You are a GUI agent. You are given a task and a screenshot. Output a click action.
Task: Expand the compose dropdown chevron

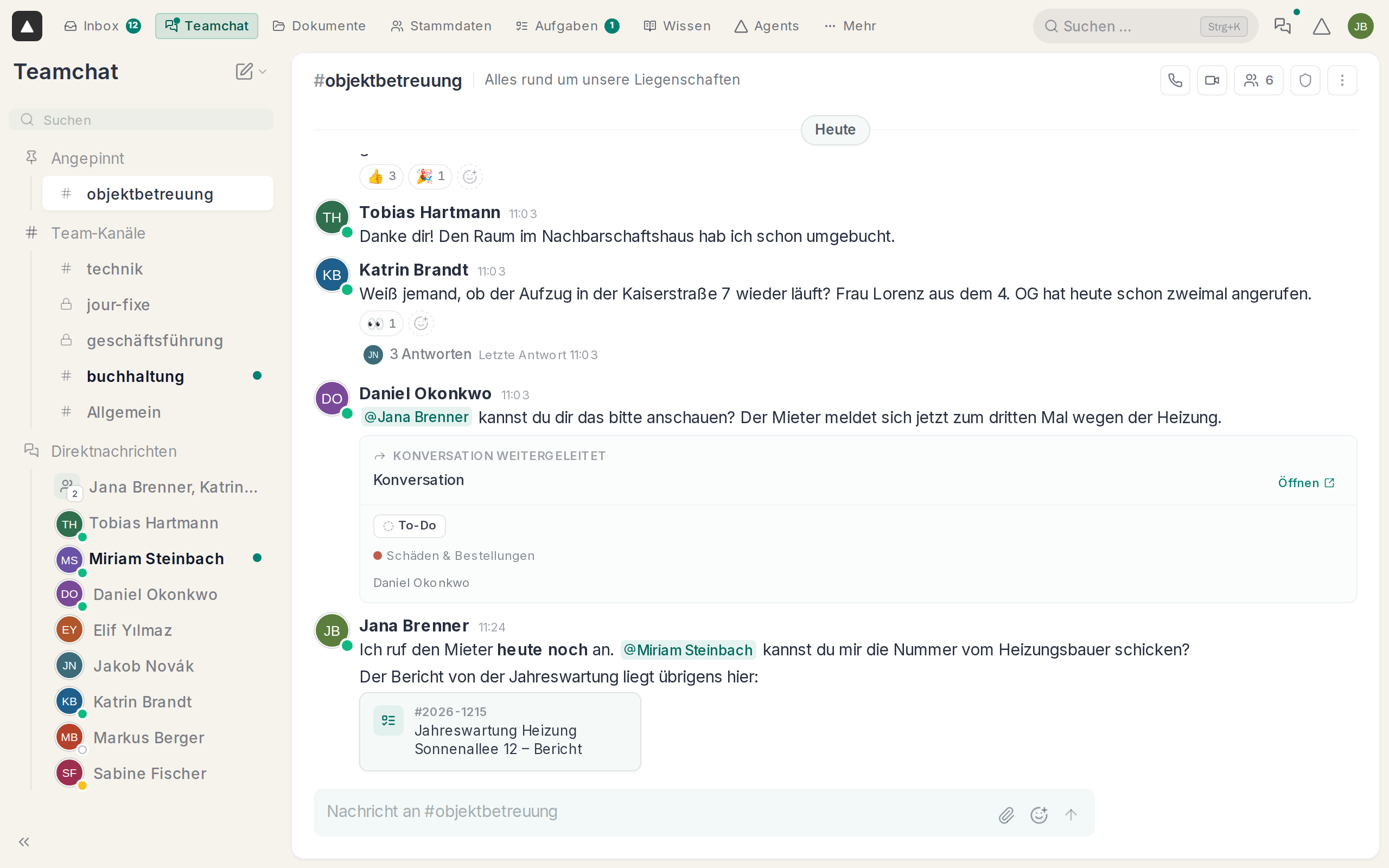click(263, 72)
